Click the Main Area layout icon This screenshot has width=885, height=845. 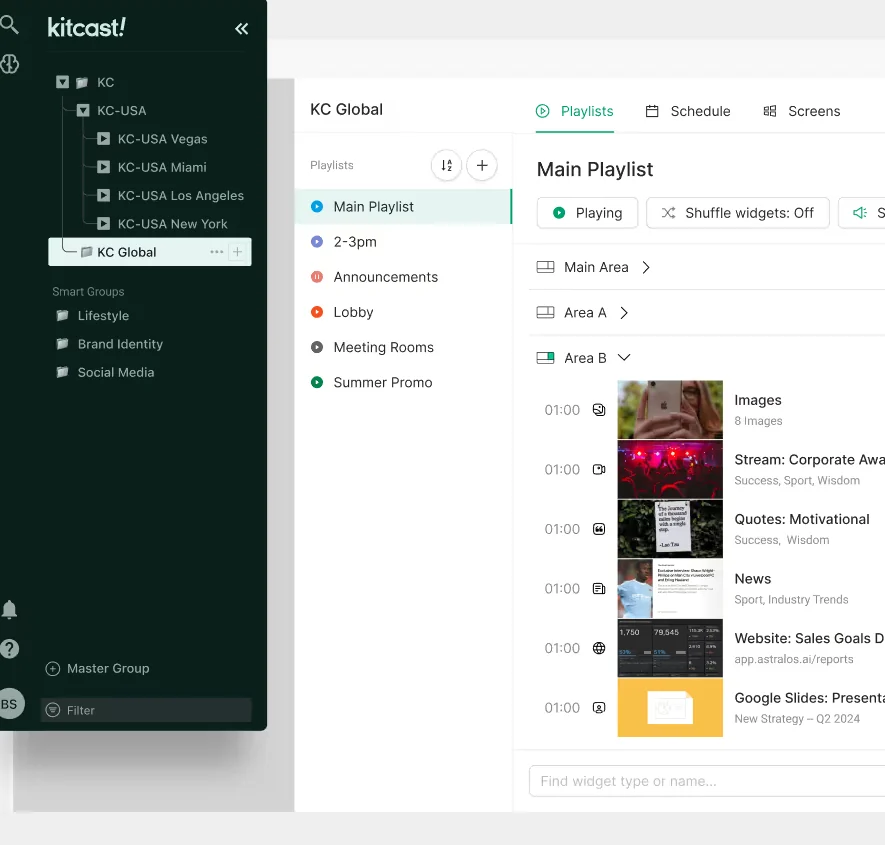click(545, 267)
